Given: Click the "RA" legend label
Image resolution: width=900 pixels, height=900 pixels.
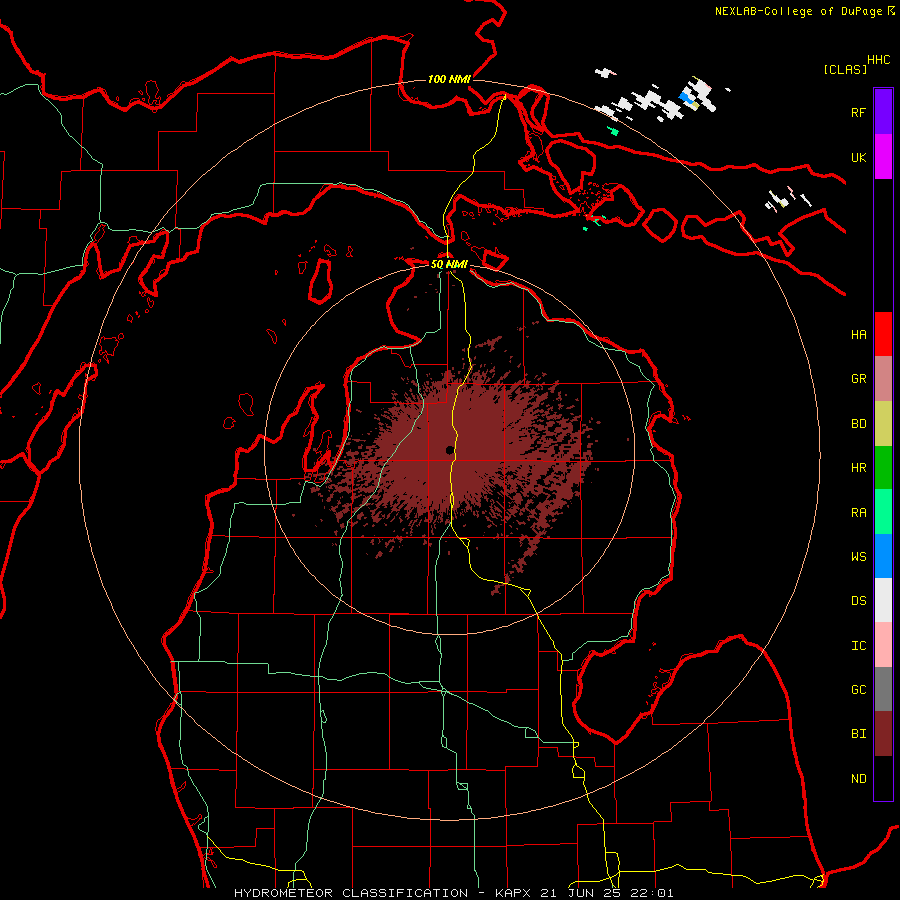Looking at the screenshot, I should tap(858, 513).
